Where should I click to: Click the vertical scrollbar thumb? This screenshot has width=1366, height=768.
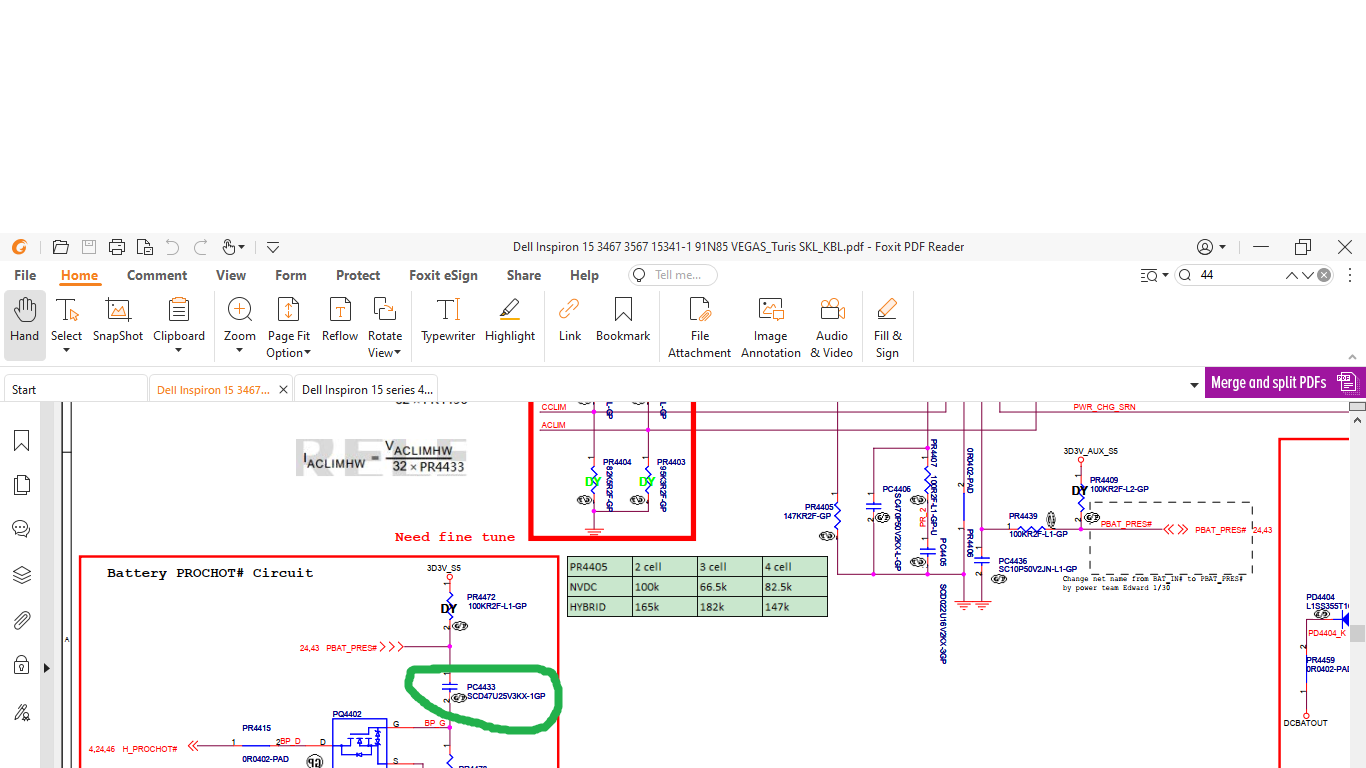[1357, 633]
